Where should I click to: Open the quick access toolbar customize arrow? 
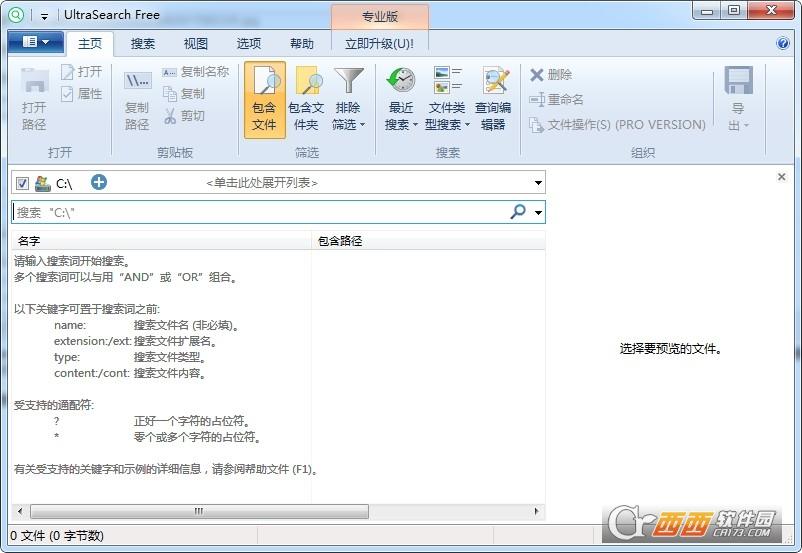pos(44,16)
